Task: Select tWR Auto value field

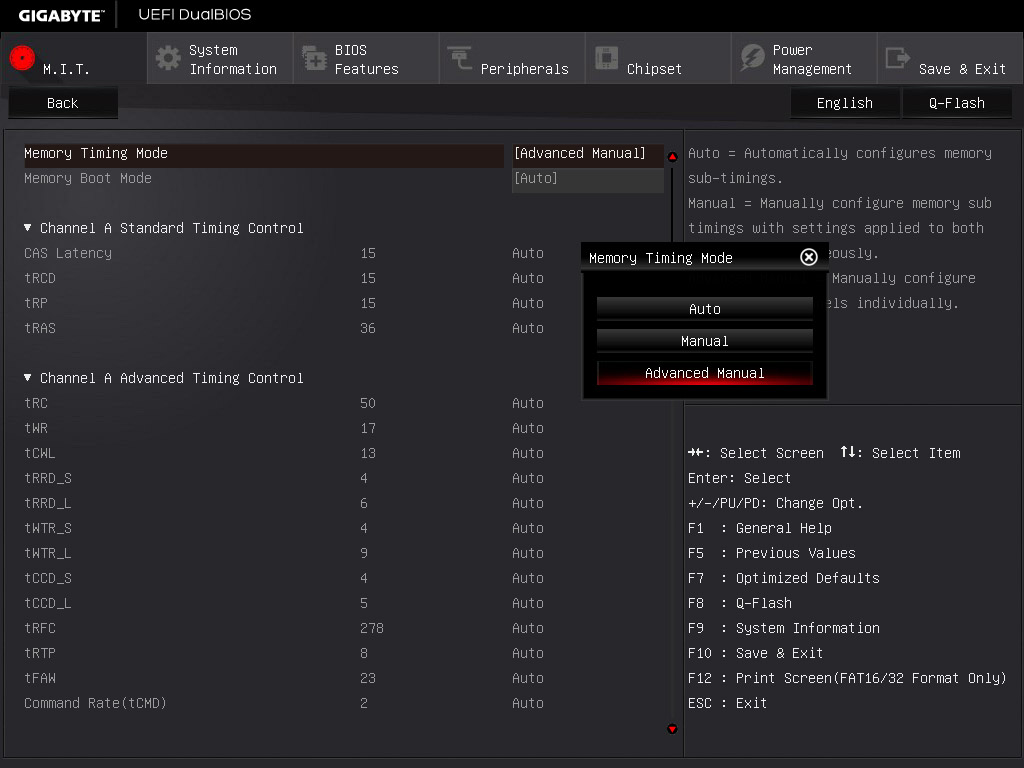Action: [528, 428]
